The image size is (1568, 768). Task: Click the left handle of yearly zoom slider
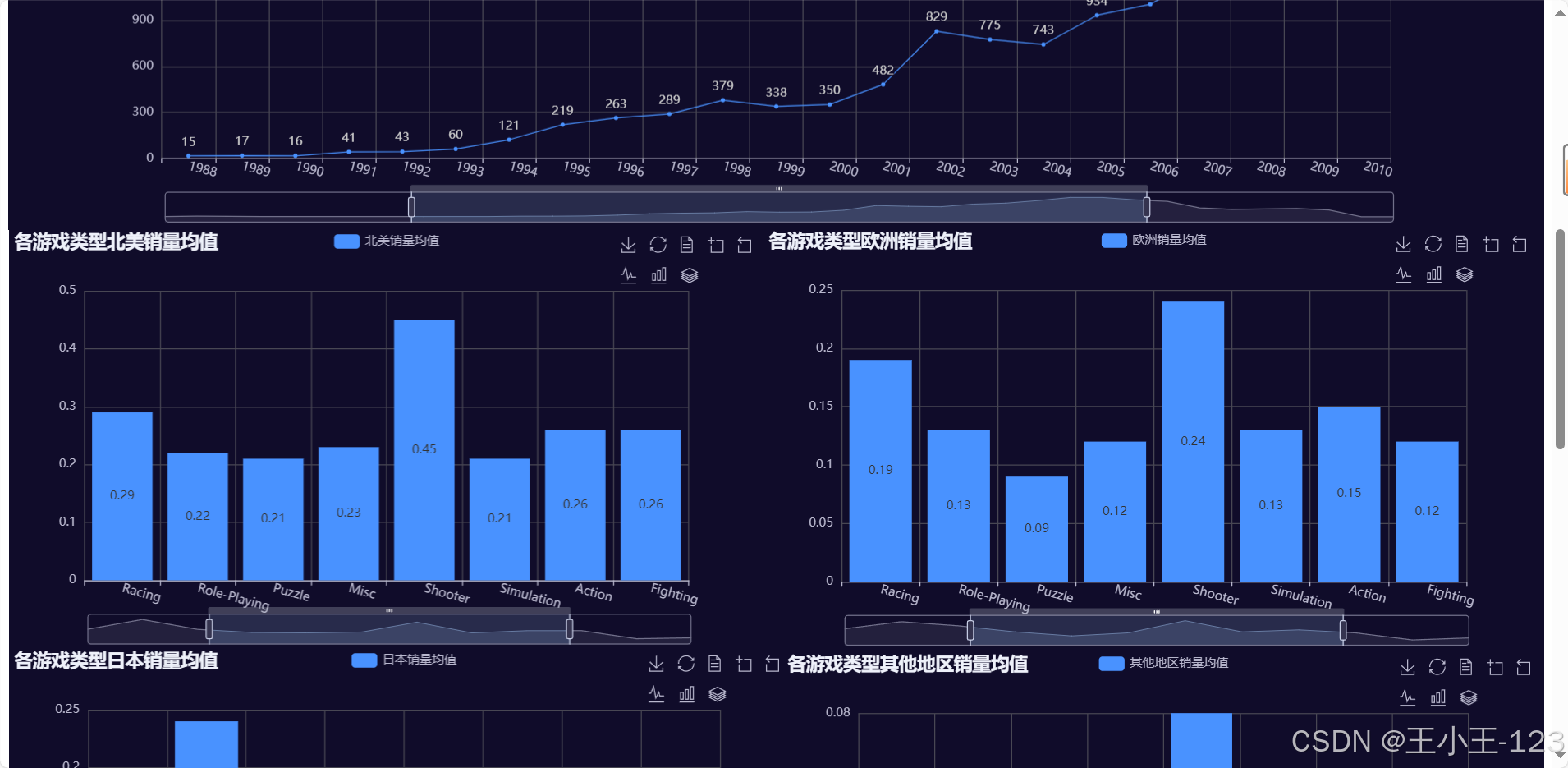point(411,207)
